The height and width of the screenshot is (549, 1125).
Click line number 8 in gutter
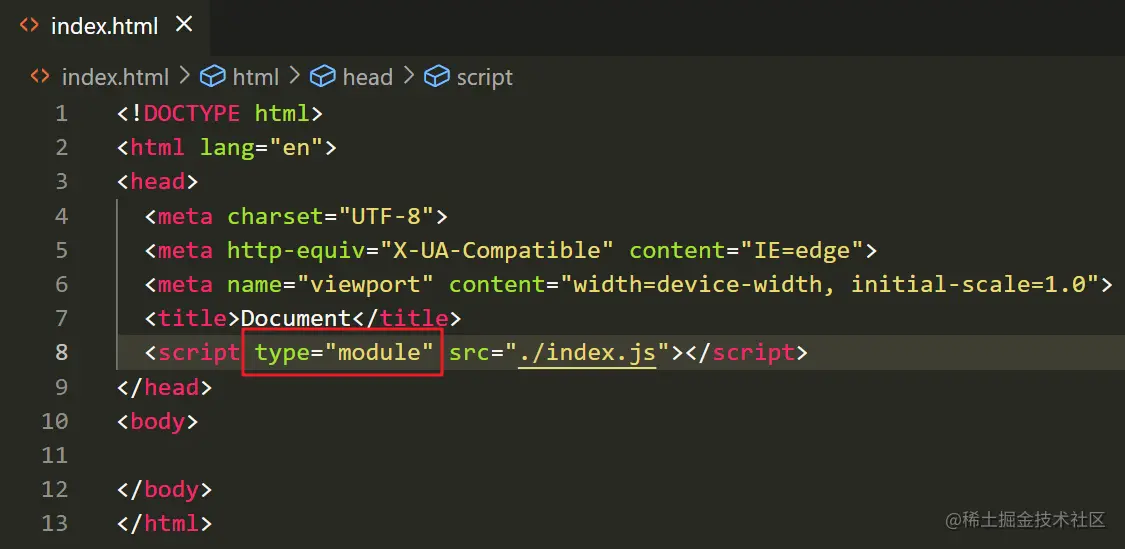tap(61, 352)
